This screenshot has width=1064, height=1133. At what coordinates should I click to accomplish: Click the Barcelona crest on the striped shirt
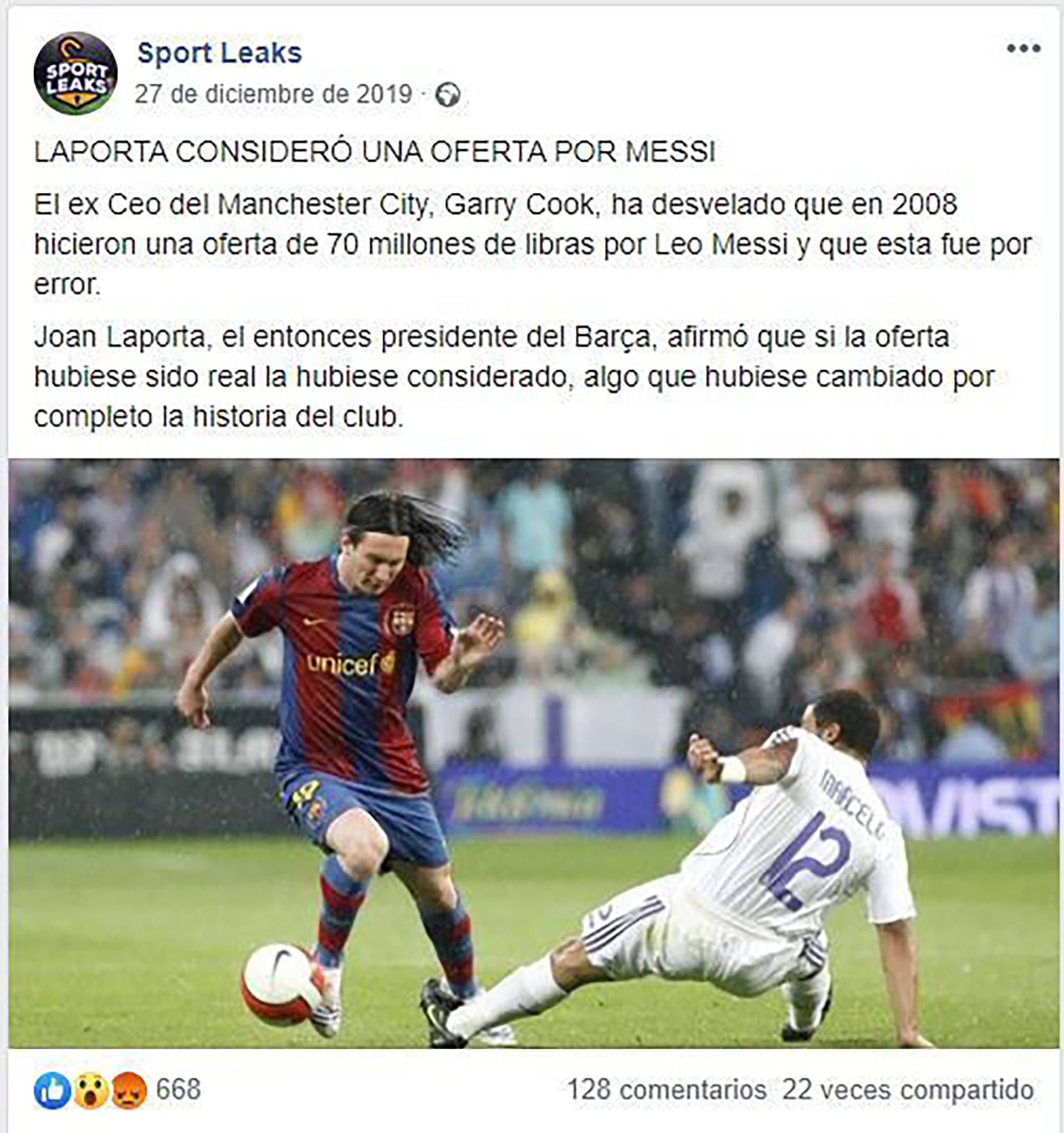click(x=401, y=620)
